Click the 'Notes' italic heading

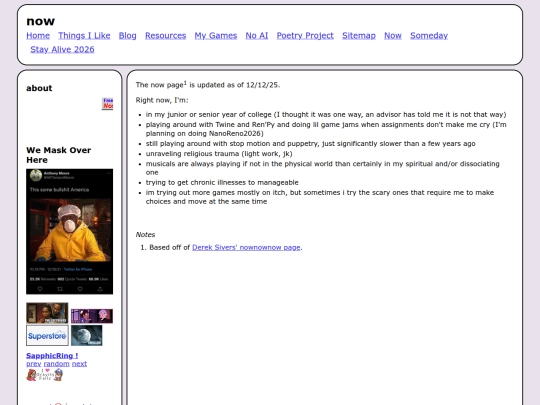(x=145, y=235)
